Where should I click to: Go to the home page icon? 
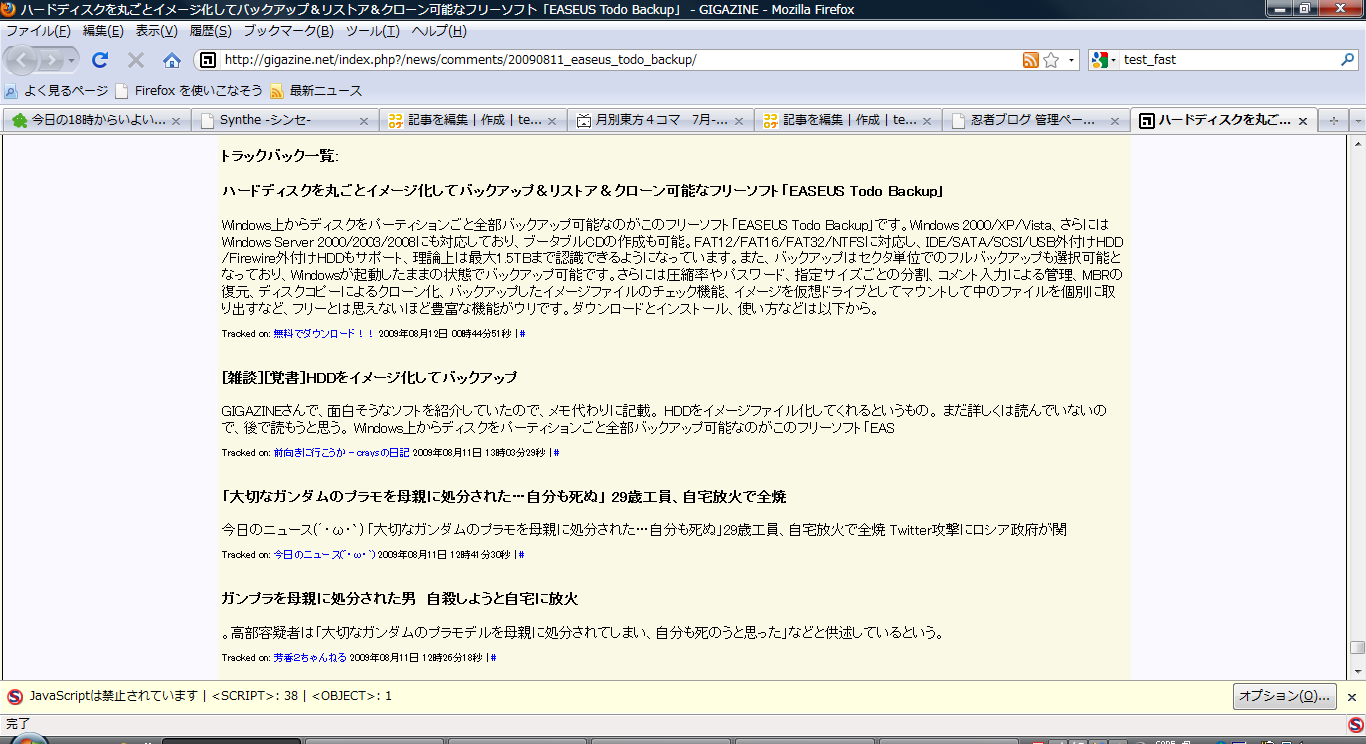[x=172, y=60]
